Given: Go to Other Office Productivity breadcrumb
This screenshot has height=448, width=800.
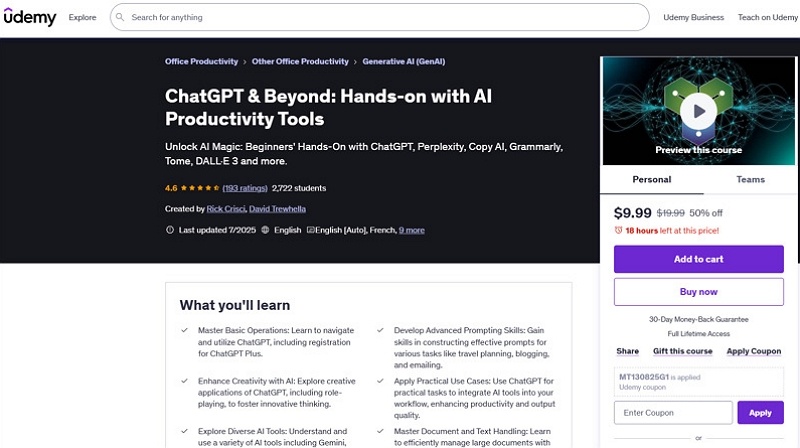Looking at the screenshot, I should pyautogui.click(x=300, y=61).
